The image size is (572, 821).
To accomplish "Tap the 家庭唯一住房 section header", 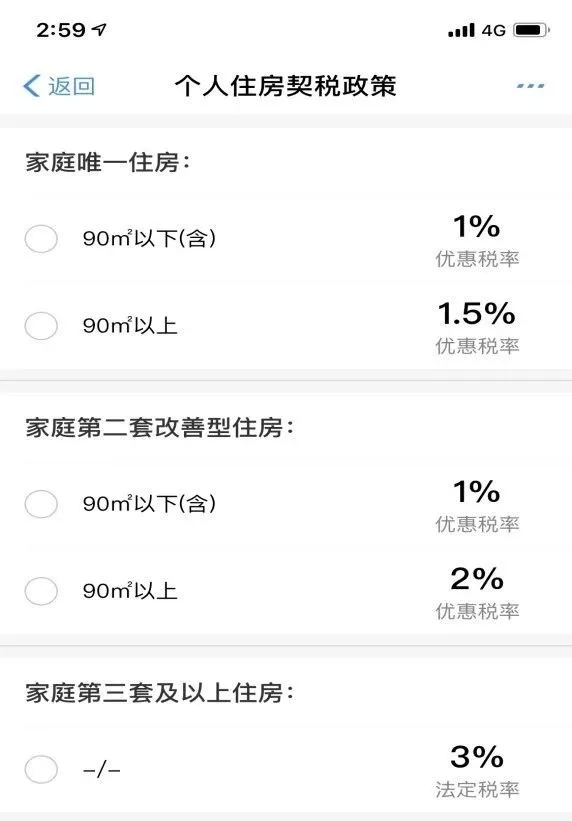I will click(107, 162).
